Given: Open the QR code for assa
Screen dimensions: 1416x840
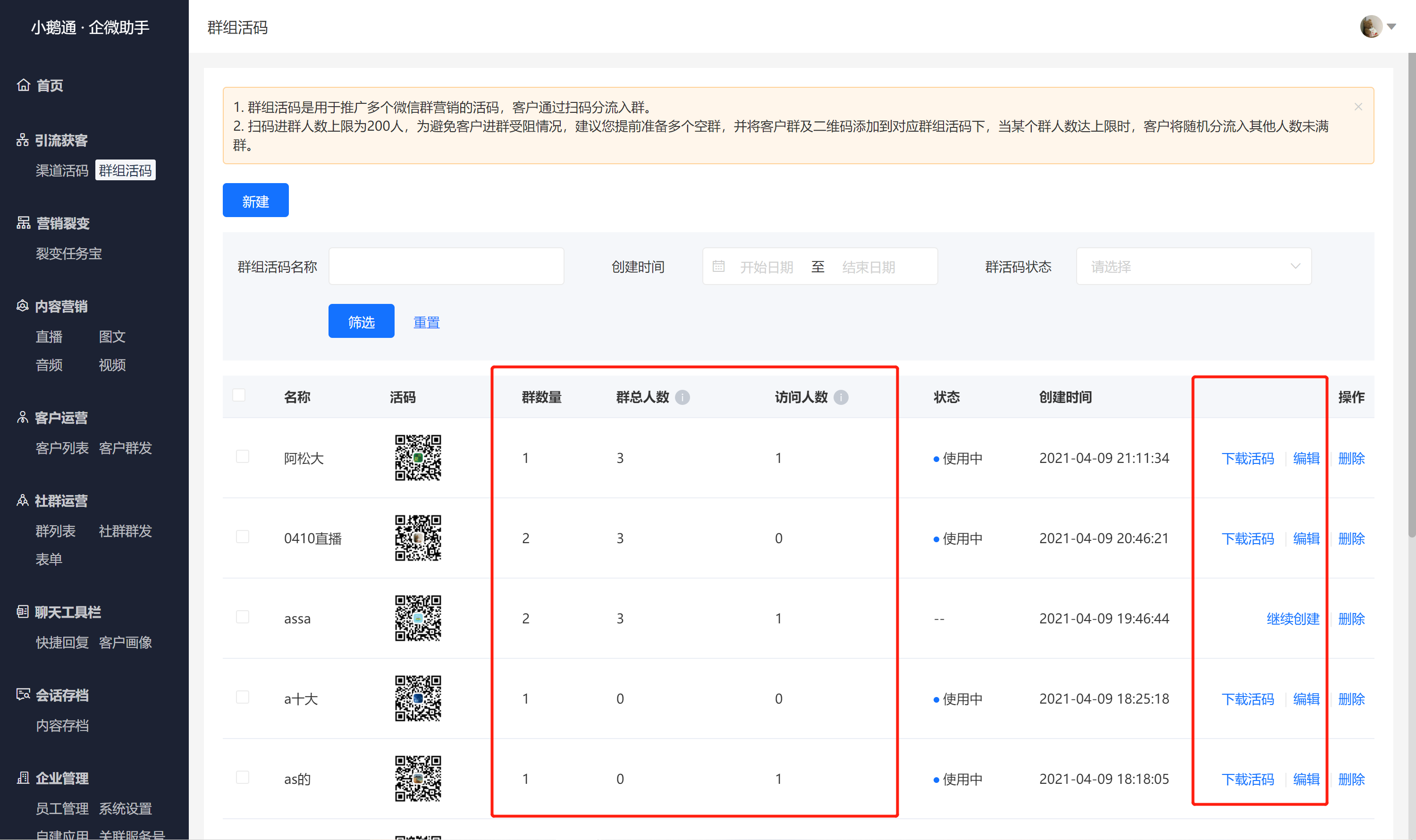Looking at the screenshot, I should coord(418,618).
